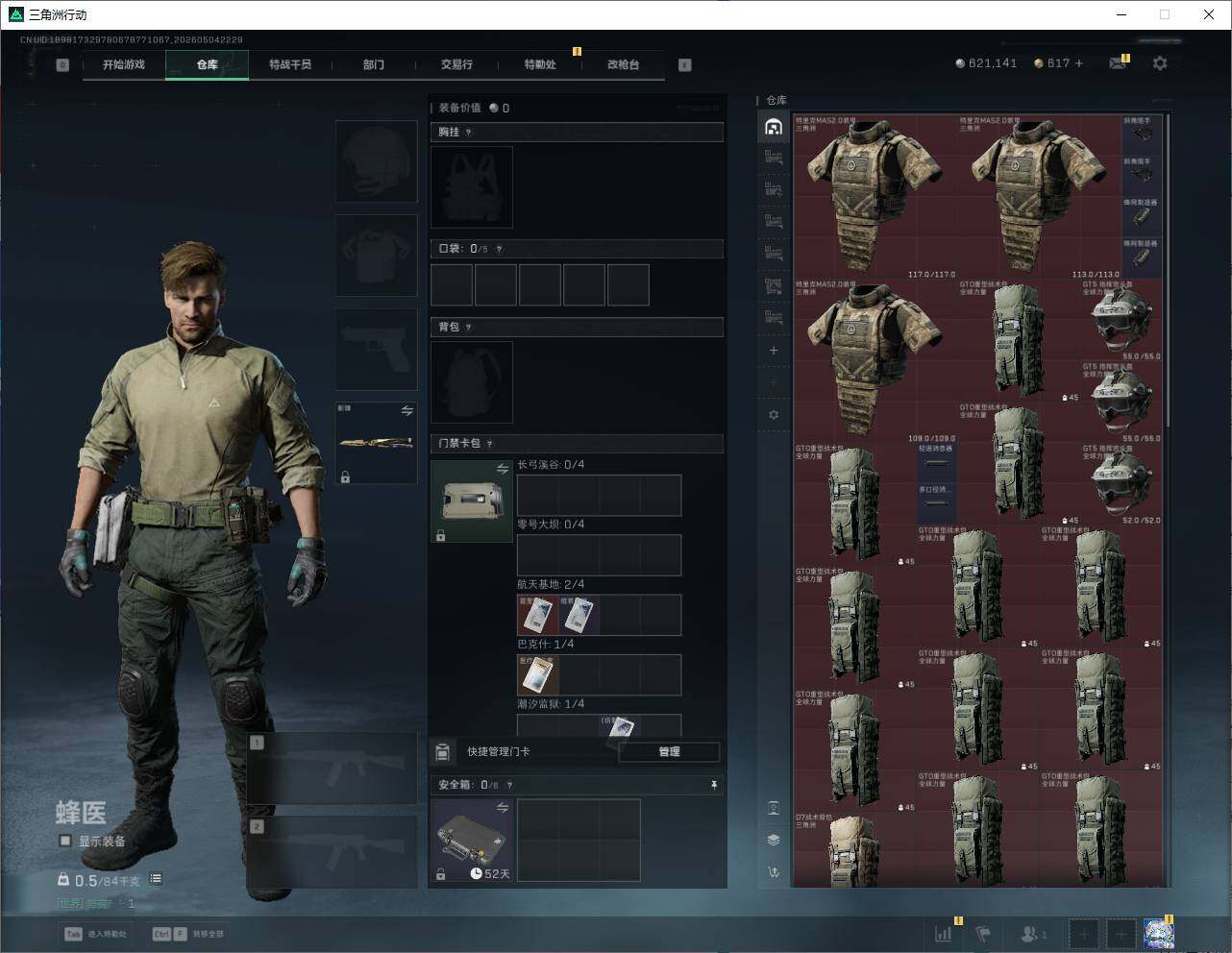Click the 快捷管理门卡 label
1232x953 pixels.
point(498,752)
